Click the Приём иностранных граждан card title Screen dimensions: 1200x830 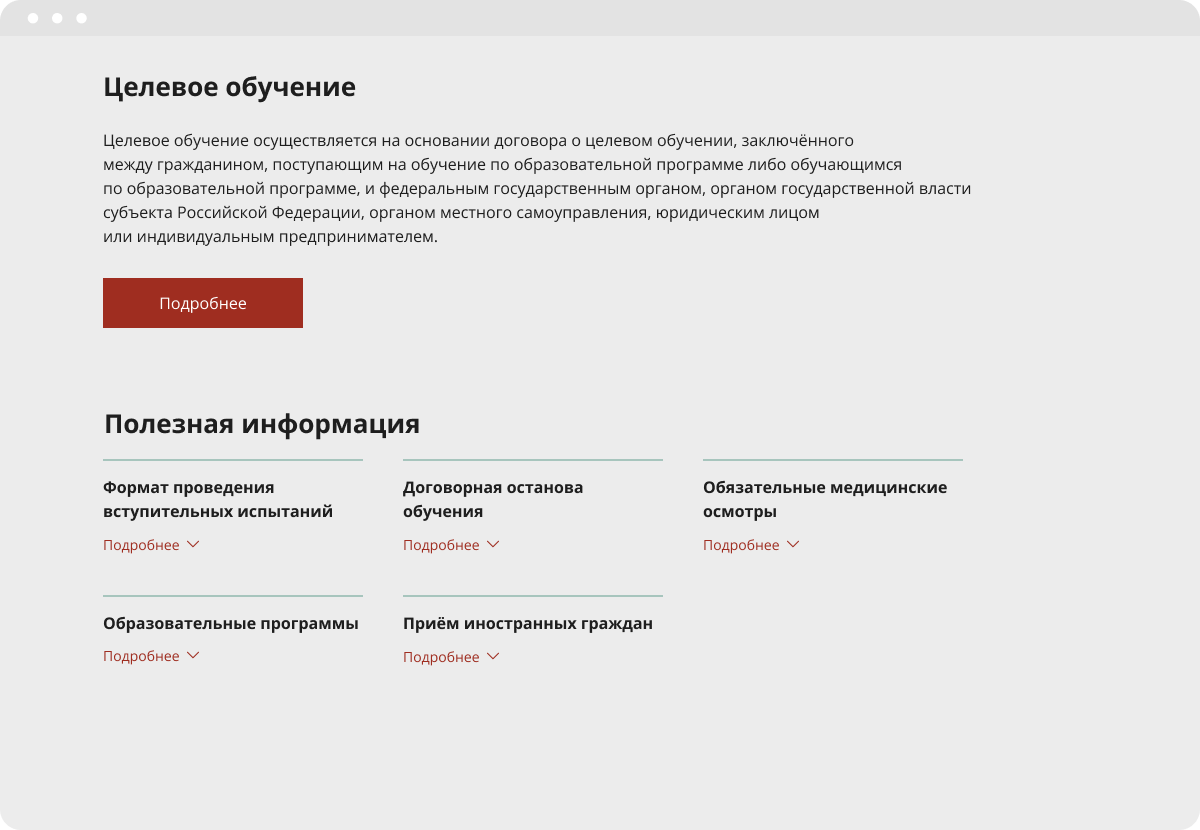527,623
